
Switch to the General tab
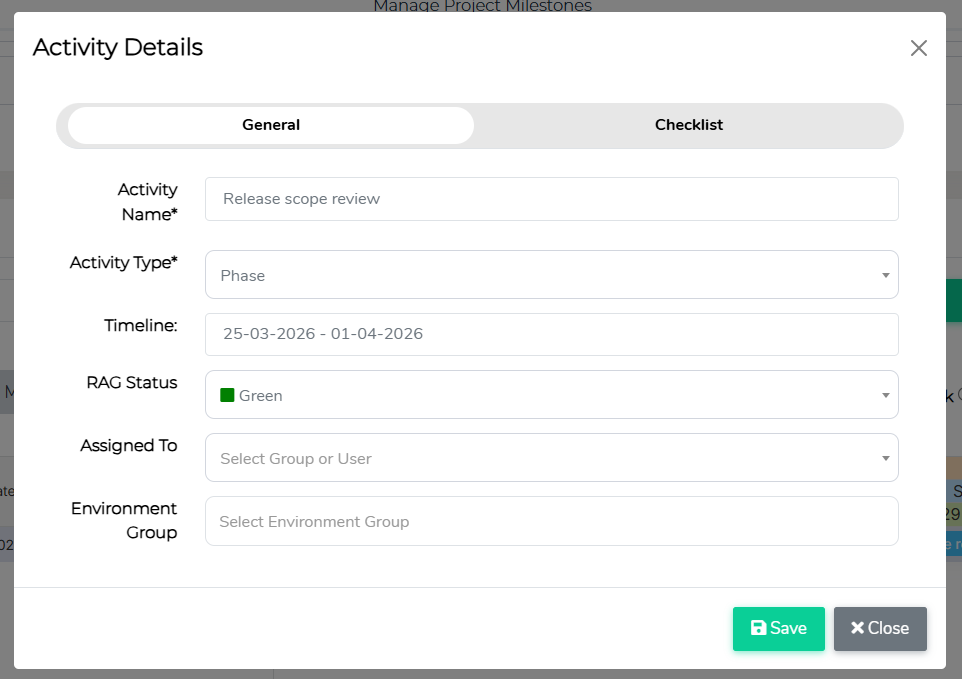pyautogui.click(x=271, y=125)
